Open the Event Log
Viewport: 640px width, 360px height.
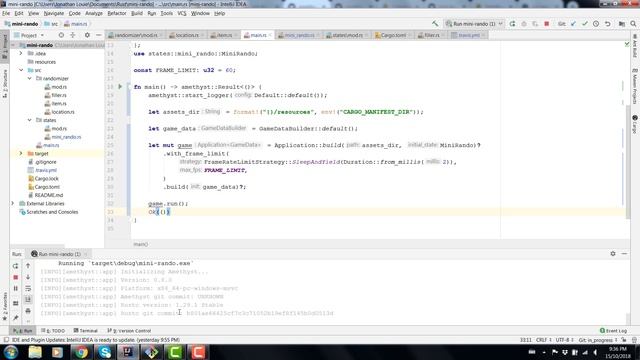tap(613, 331)
